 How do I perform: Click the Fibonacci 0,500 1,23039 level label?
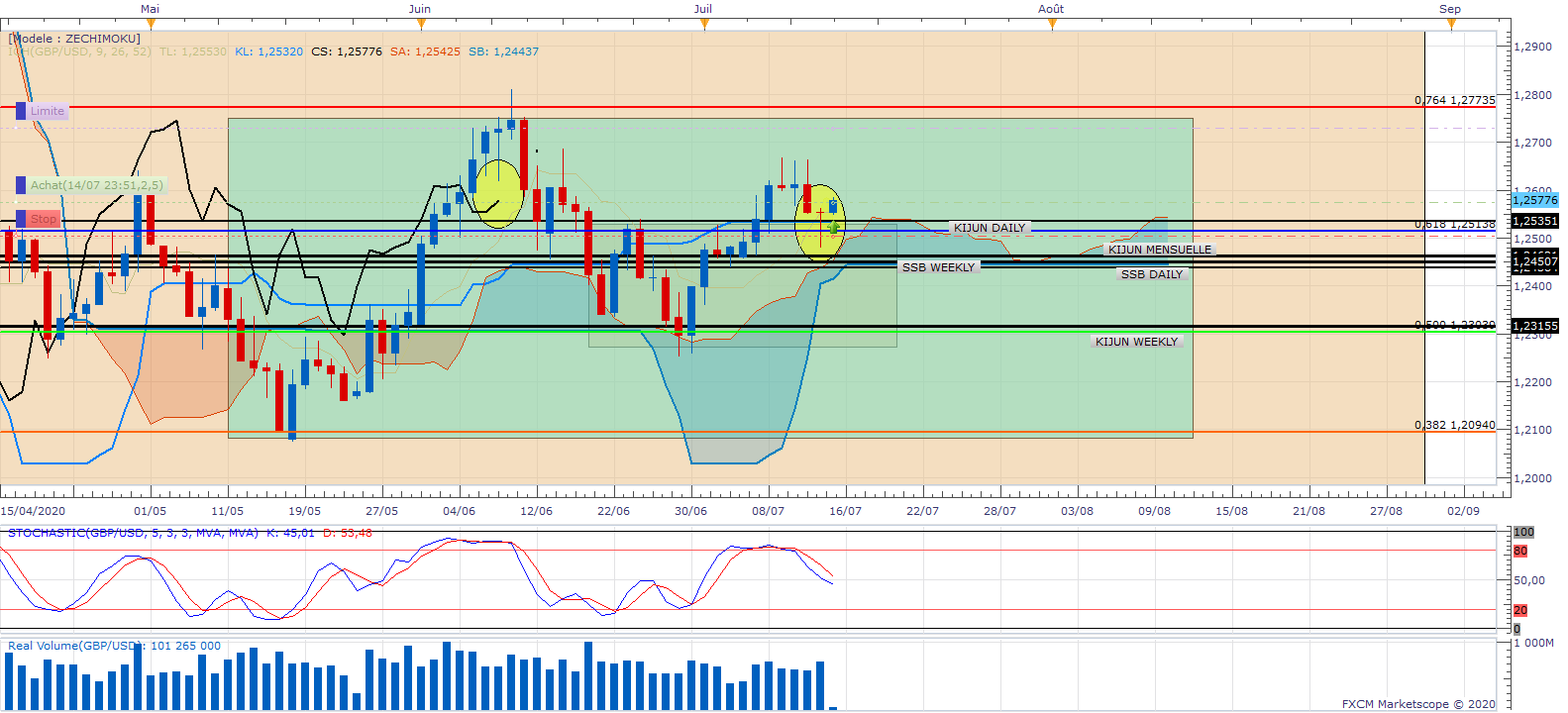tap(1455, 325)
